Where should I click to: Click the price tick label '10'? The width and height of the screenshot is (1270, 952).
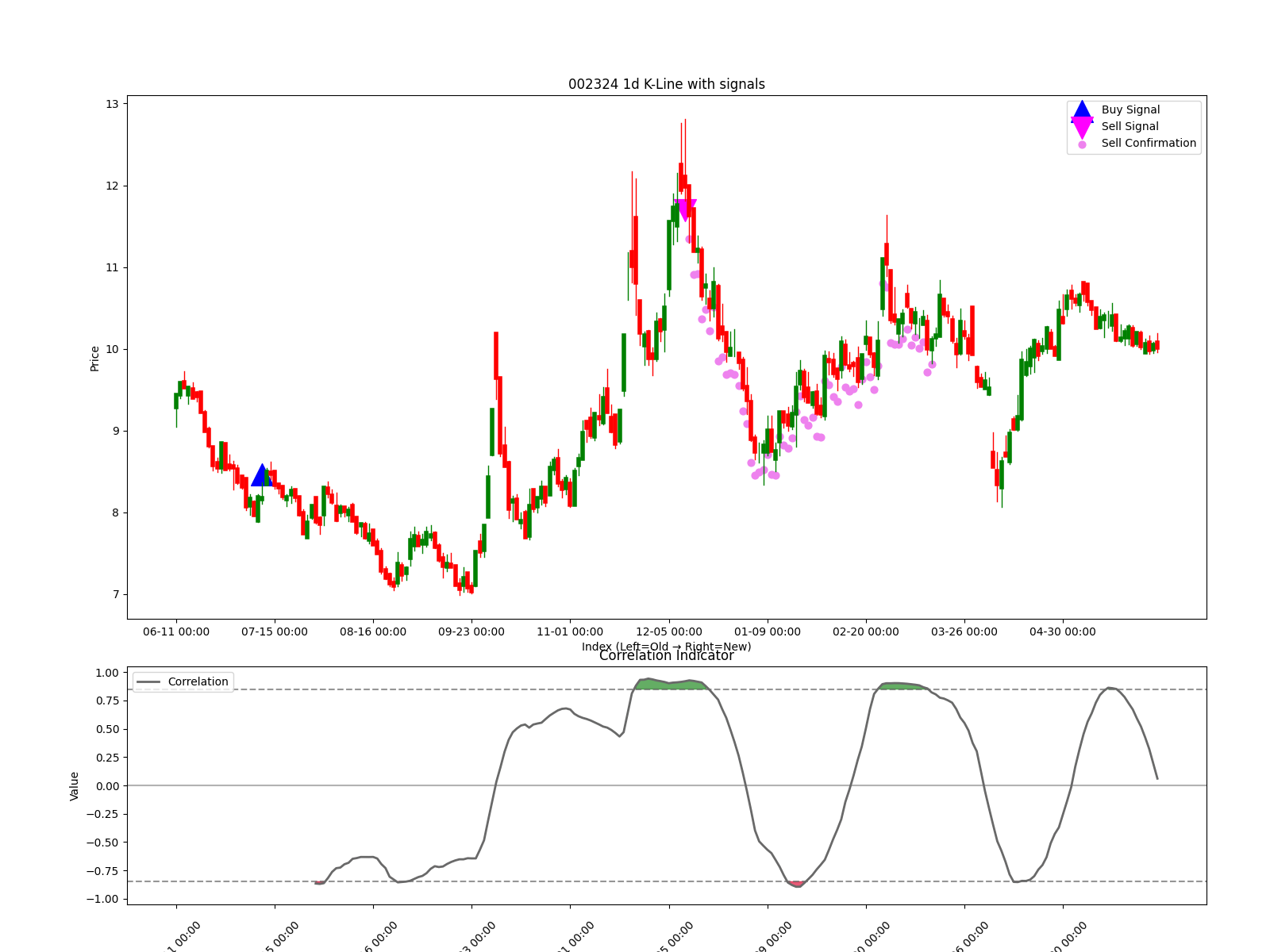click(x=112, y=349)
